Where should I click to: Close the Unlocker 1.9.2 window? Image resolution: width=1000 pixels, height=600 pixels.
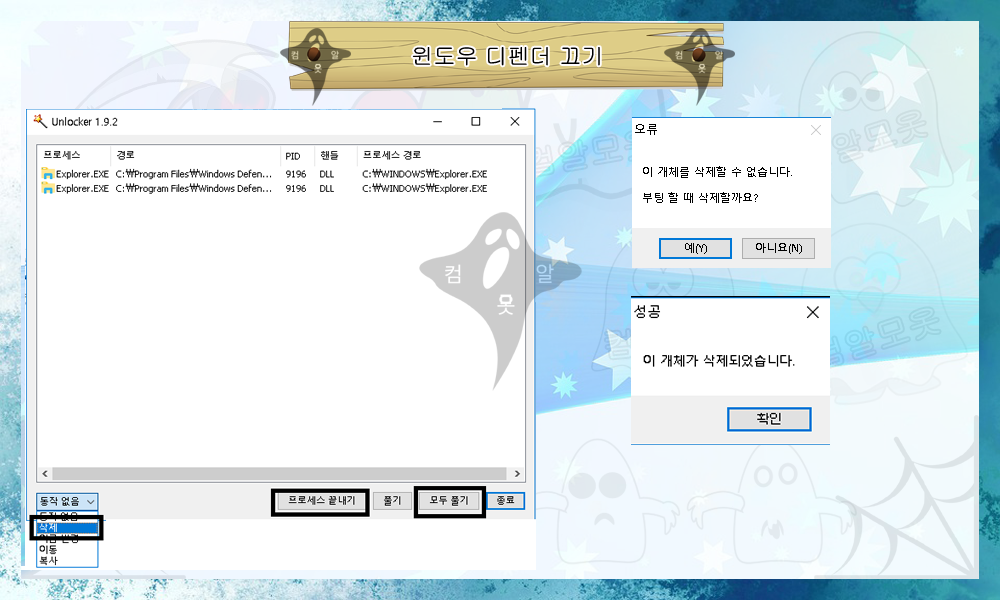pos(515,121)
